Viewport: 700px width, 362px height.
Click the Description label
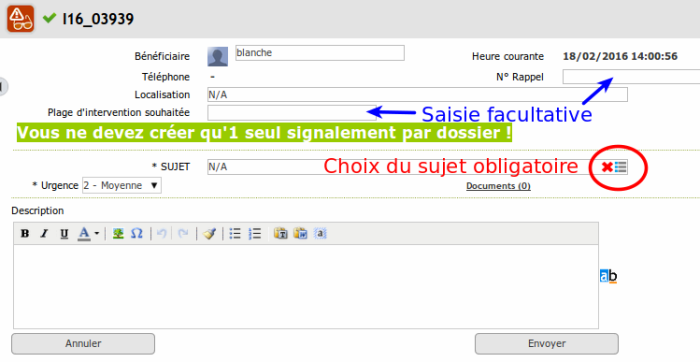coord(38,211)
